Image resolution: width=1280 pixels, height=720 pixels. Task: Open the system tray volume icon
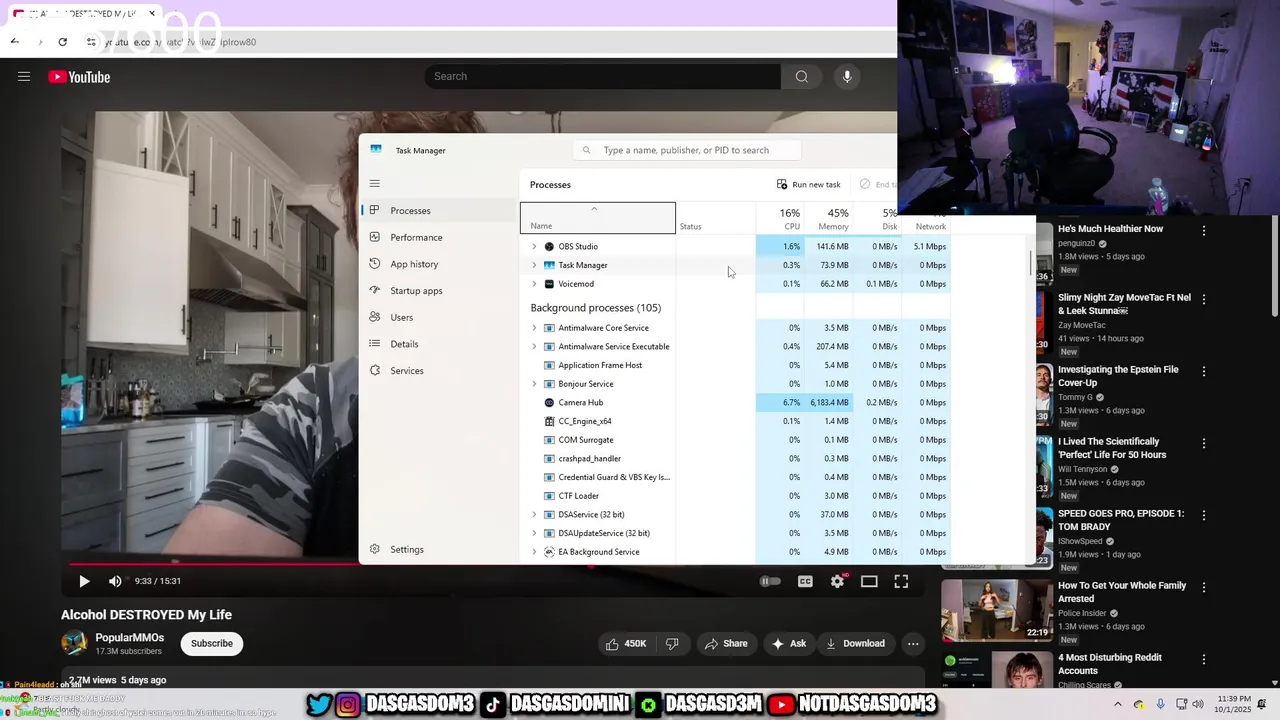pyautogui.click(x=1200, y=705)
